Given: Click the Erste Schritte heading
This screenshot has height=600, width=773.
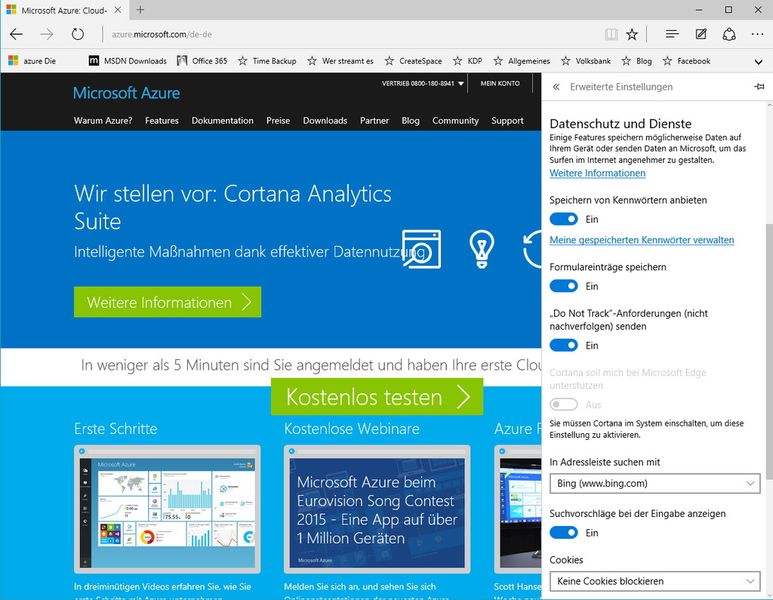Looking at the screenshot, I should click(x=116, y=428).
